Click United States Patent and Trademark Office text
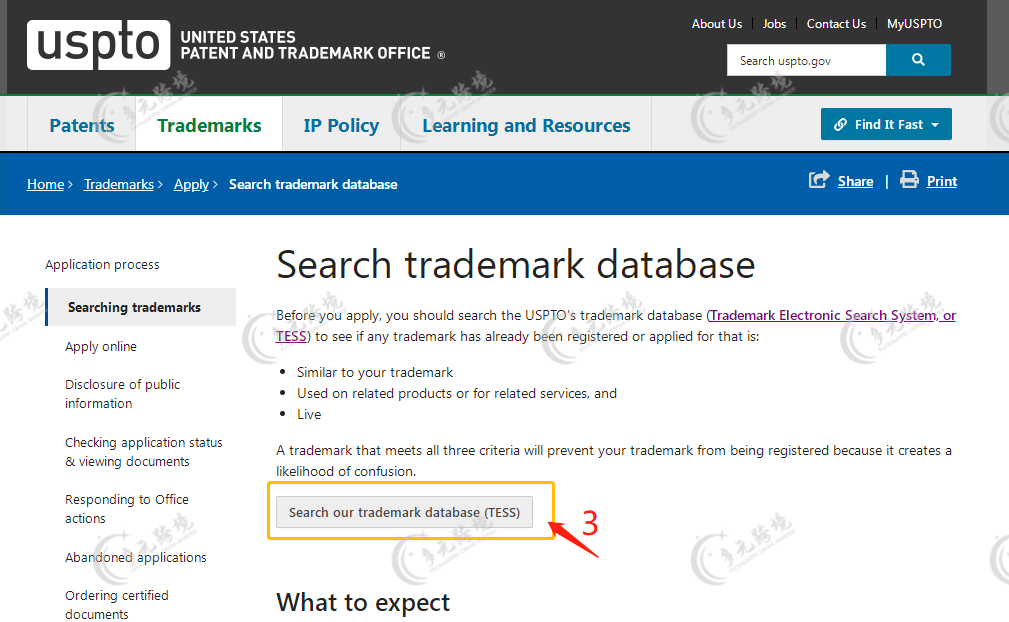Image resolution: width=1009 pixels, height=622 pixels. click(x=306, y=45)
